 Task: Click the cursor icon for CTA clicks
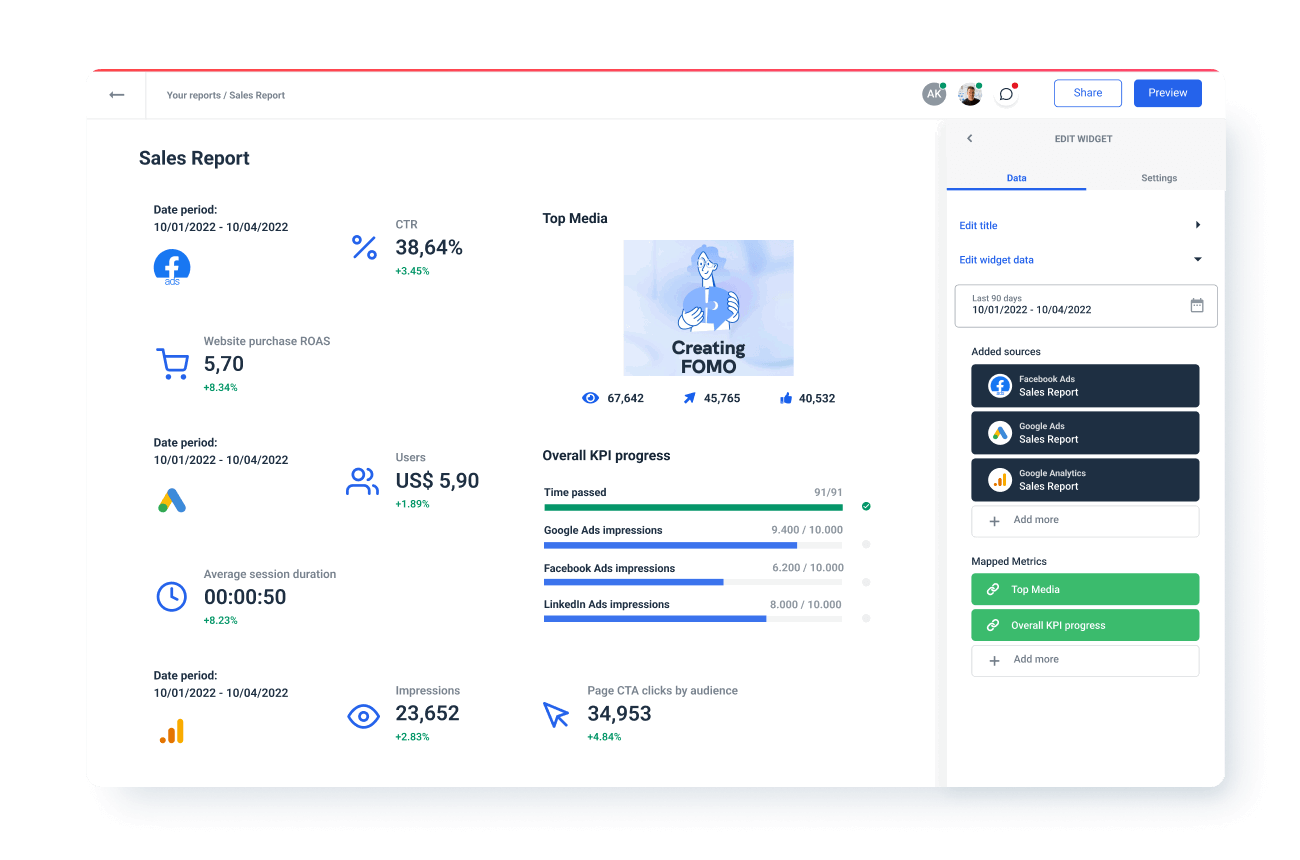click(x=557, y=714)
